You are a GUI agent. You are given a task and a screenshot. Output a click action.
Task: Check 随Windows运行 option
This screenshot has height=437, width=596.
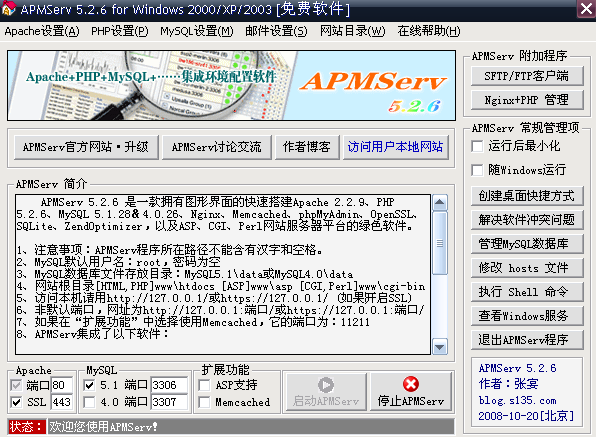(477, 170)
